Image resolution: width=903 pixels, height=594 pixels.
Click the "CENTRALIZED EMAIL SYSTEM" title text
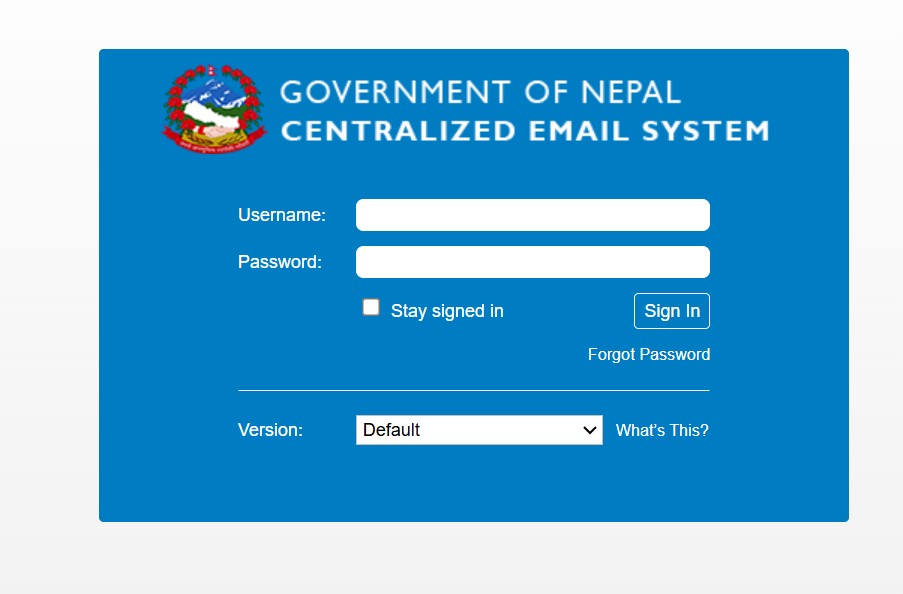pyautogui.click(x=524, y=131)
